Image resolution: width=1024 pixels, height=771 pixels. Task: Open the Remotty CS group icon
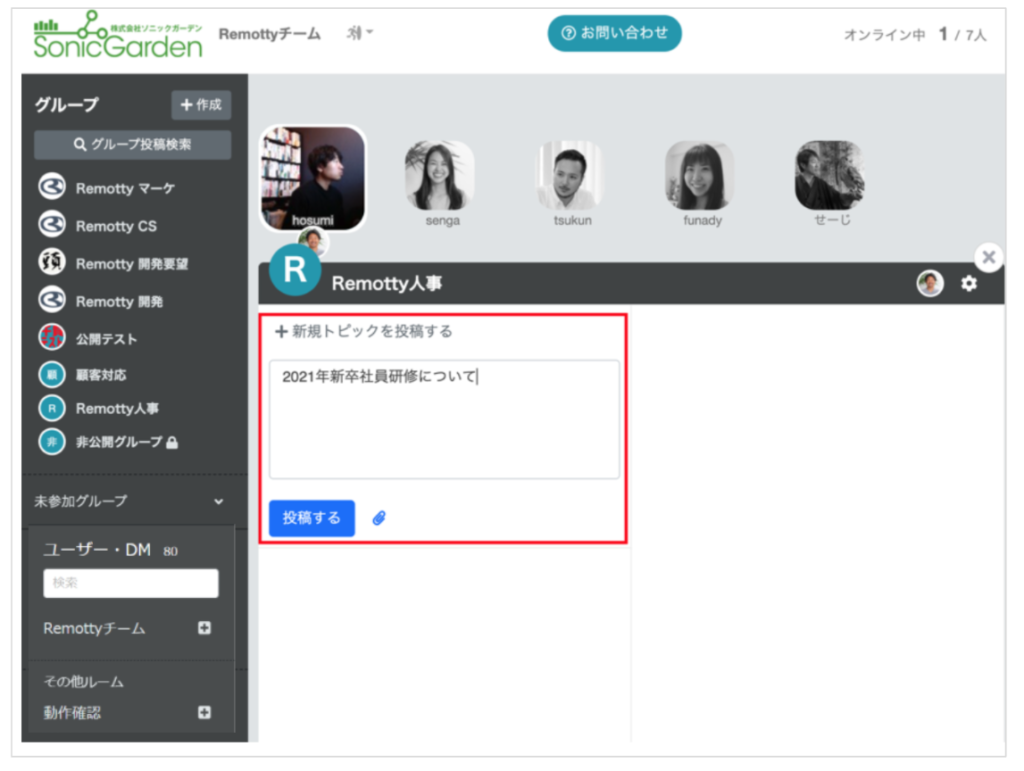point(52,225)
